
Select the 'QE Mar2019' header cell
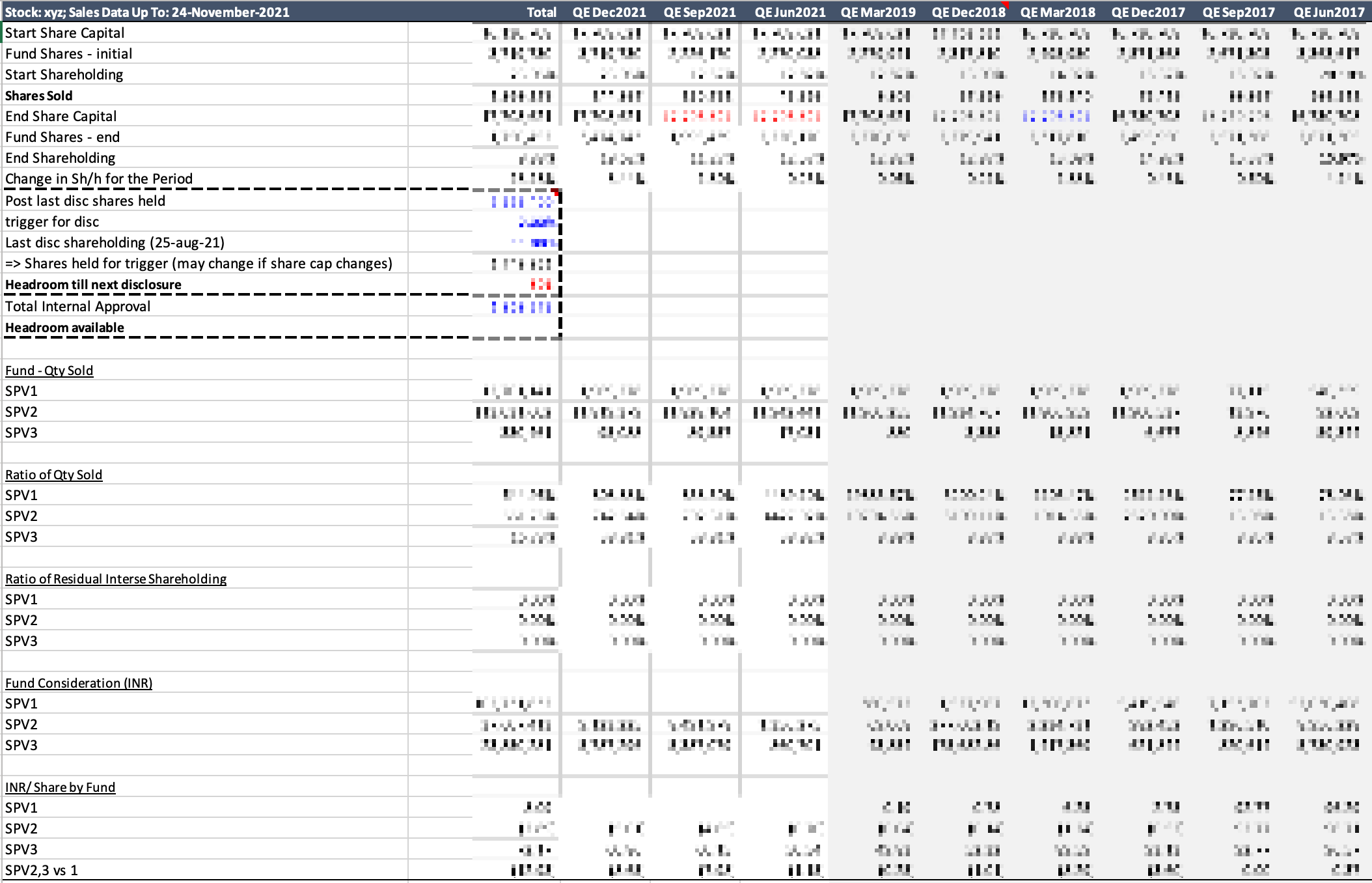pyautogui.click(x=878, y=12)
